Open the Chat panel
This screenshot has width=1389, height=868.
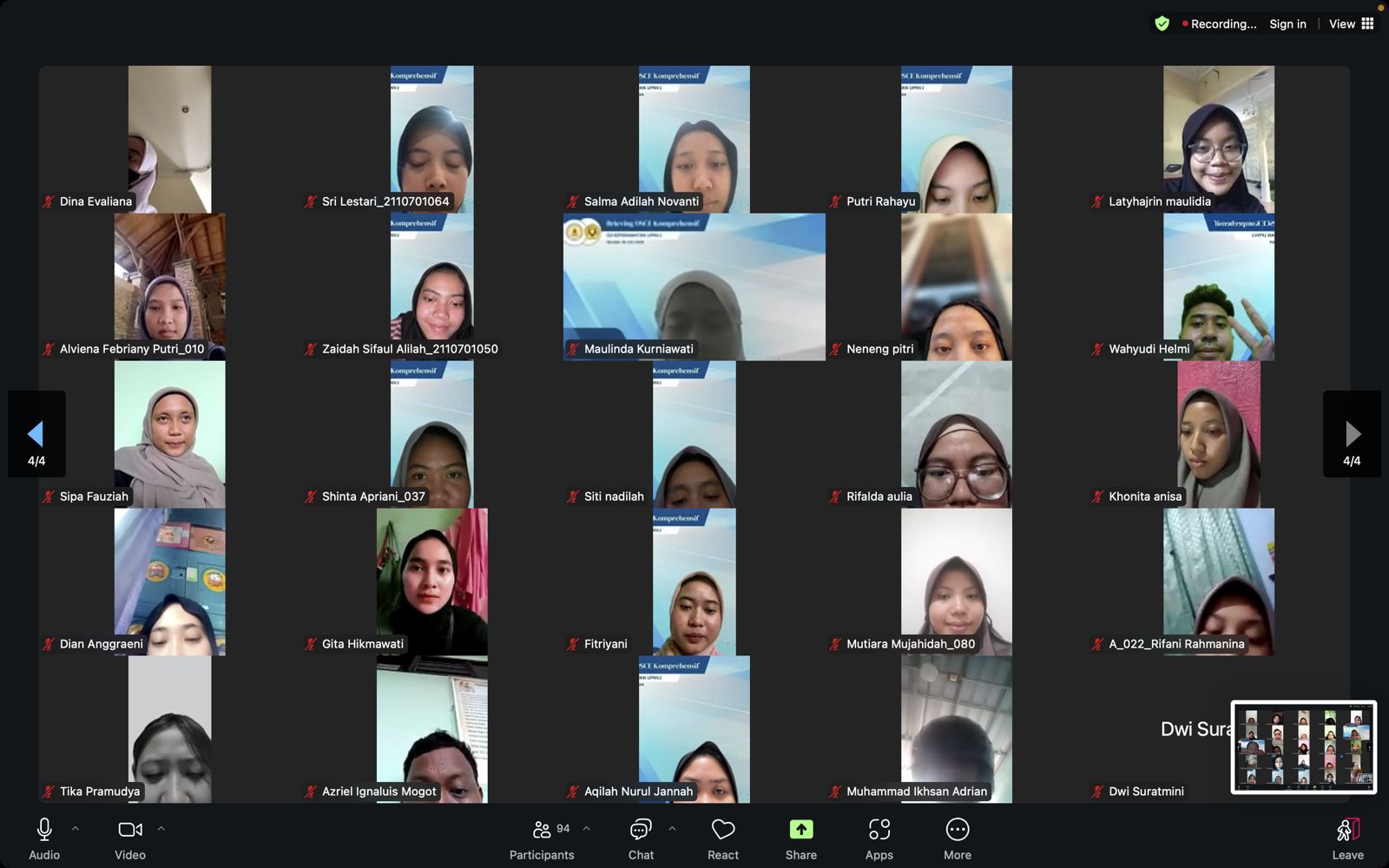coord(641,838)
